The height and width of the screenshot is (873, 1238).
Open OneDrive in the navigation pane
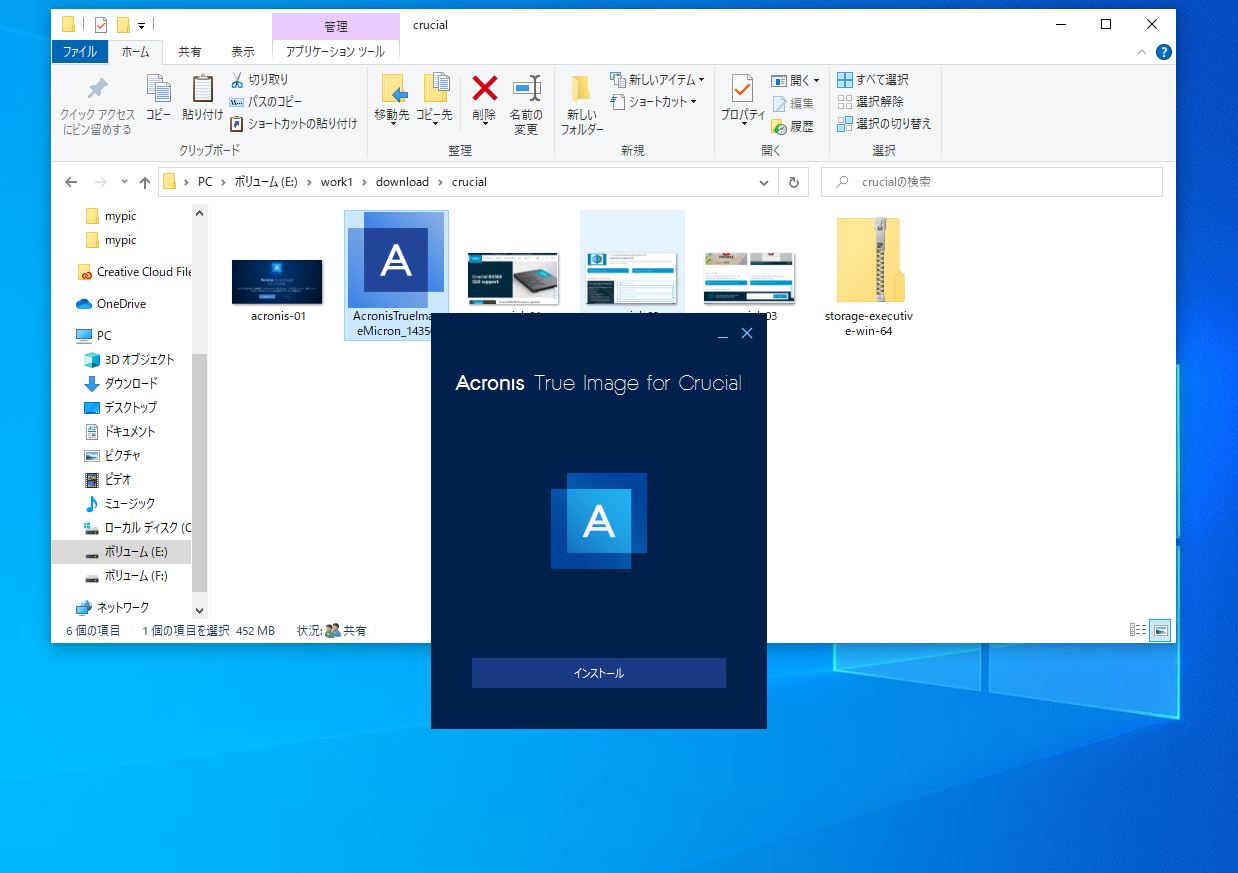(x=111, y=304)
